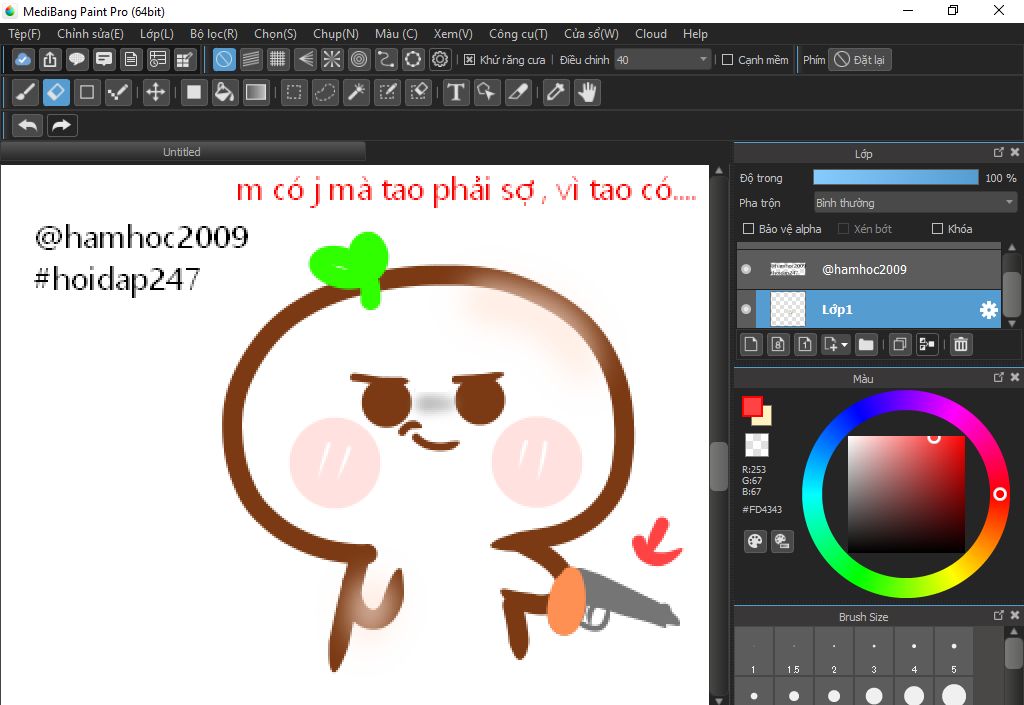Viewport: 1024px width, 705px height.
Task: Adjust the Độ trong opacity slider
Action: coord(895,178)
